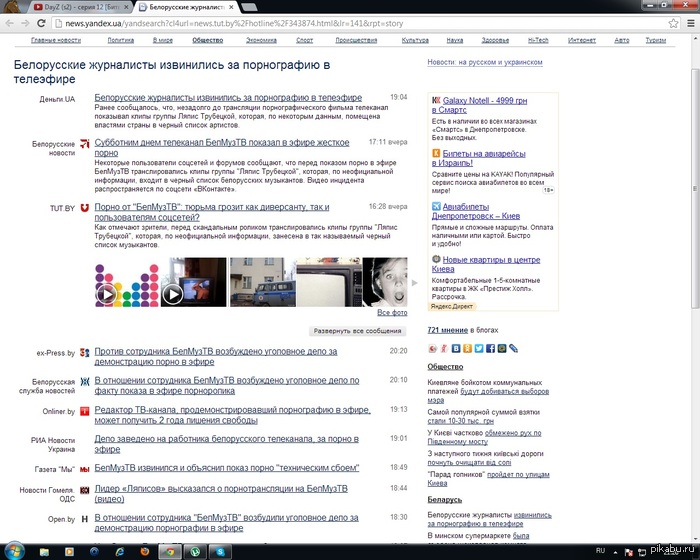Screen dimensions: 700x560
Task: Share story via the VKontakte icon
Action: (456, 348)
